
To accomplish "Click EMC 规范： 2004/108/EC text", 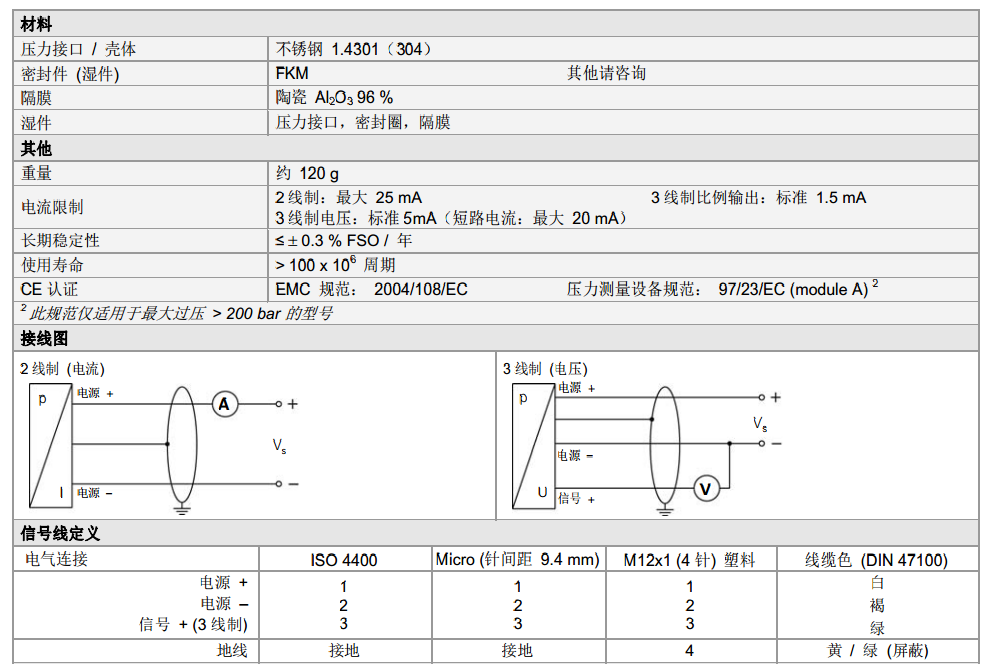I will 372,289.
